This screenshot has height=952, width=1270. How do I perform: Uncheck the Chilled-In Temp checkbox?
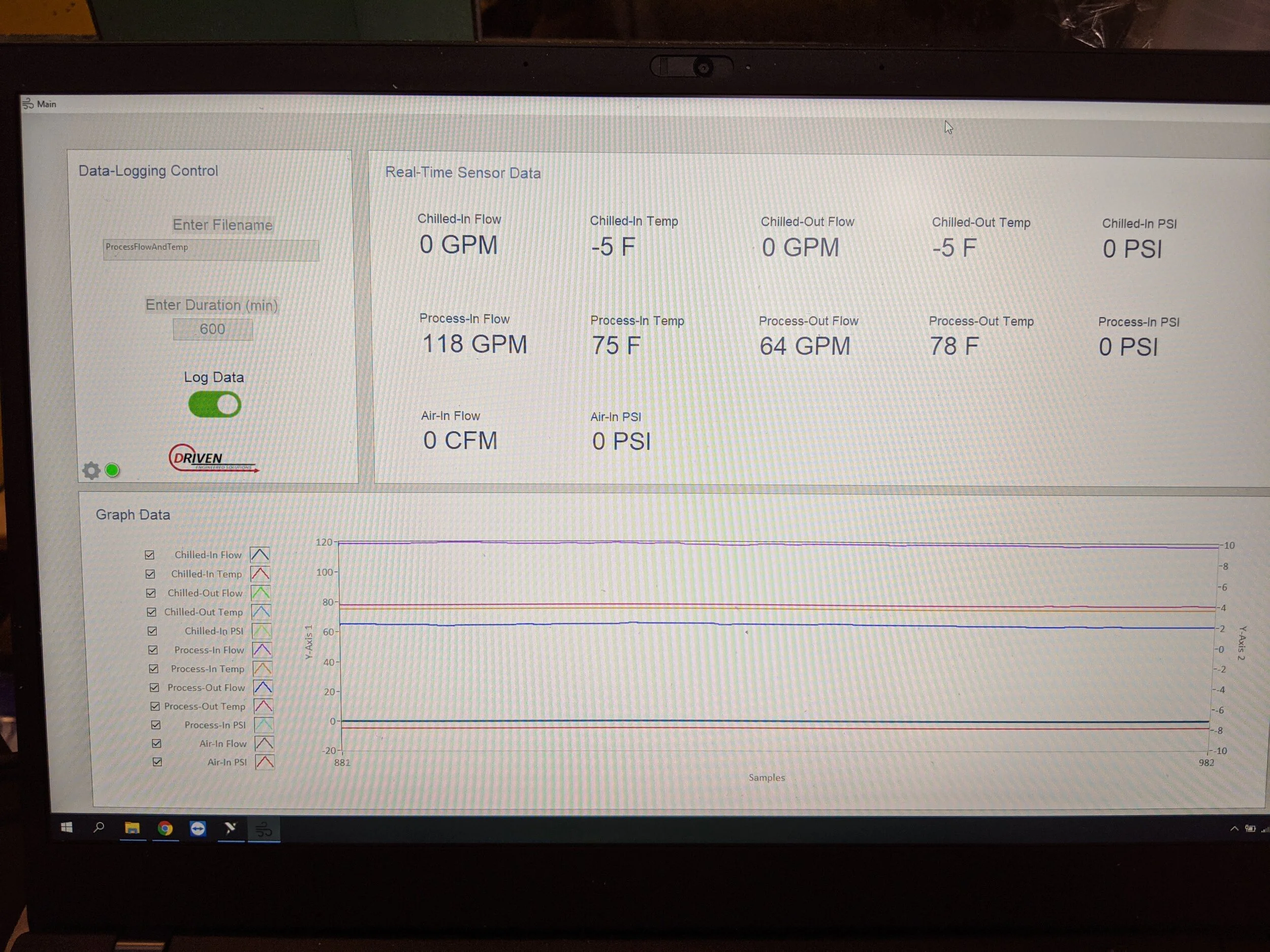point(150,574)
